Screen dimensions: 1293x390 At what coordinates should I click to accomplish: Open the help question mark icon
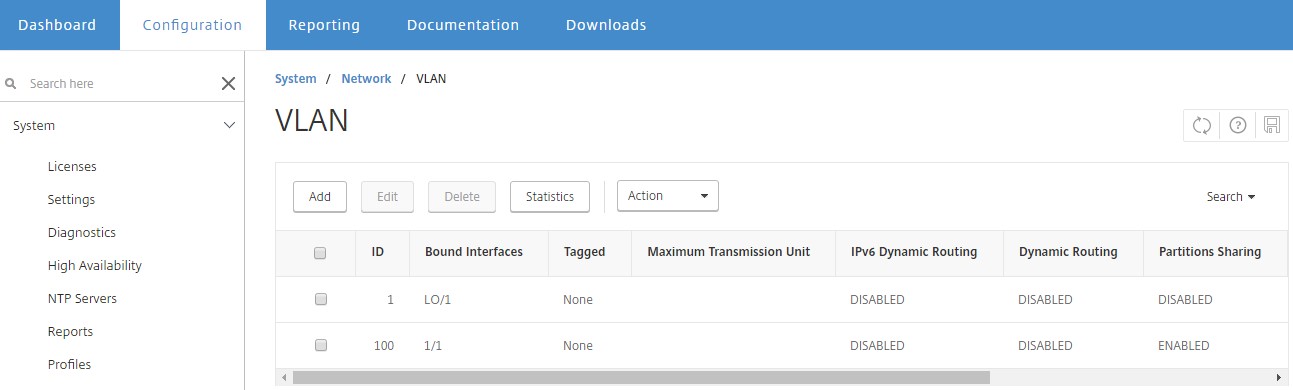(1238, 125)
